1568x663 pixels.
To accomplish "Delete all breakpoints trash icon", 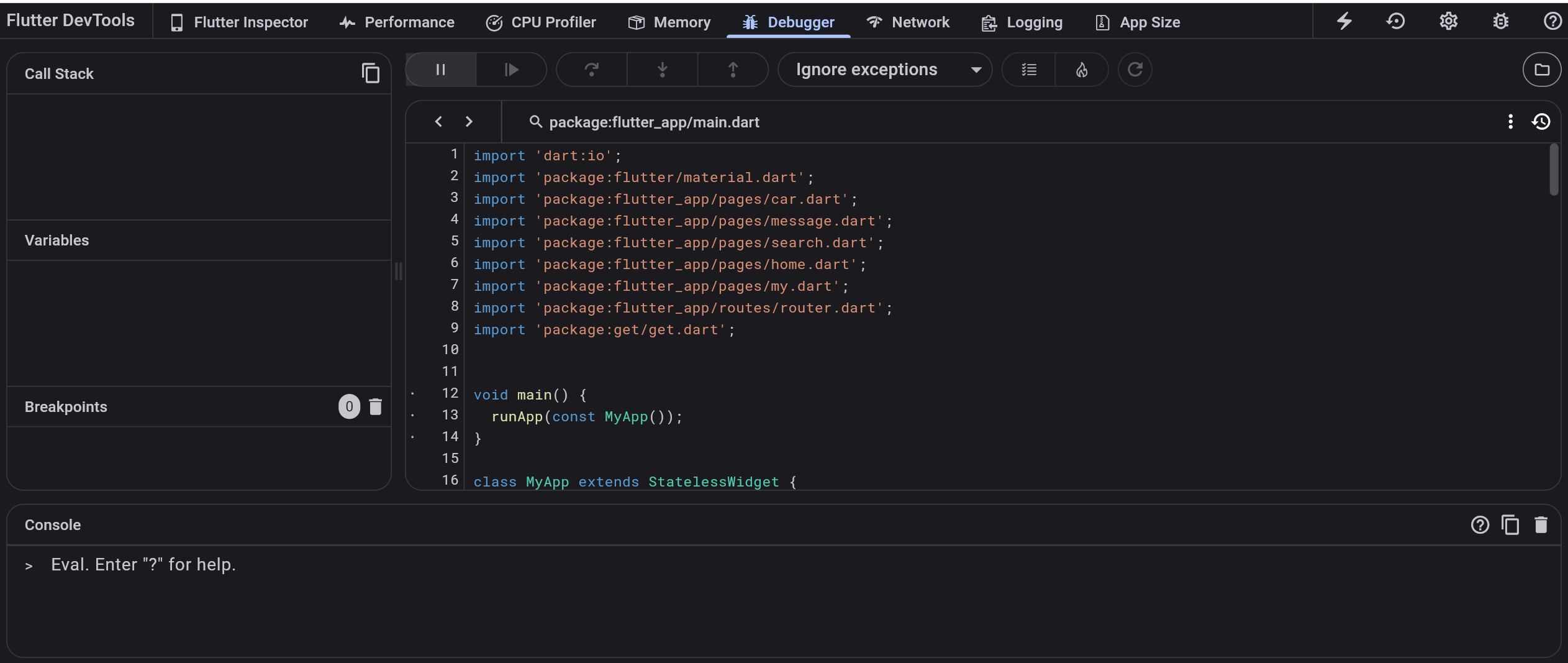I will pyautogui.click(x=375, y=406).
